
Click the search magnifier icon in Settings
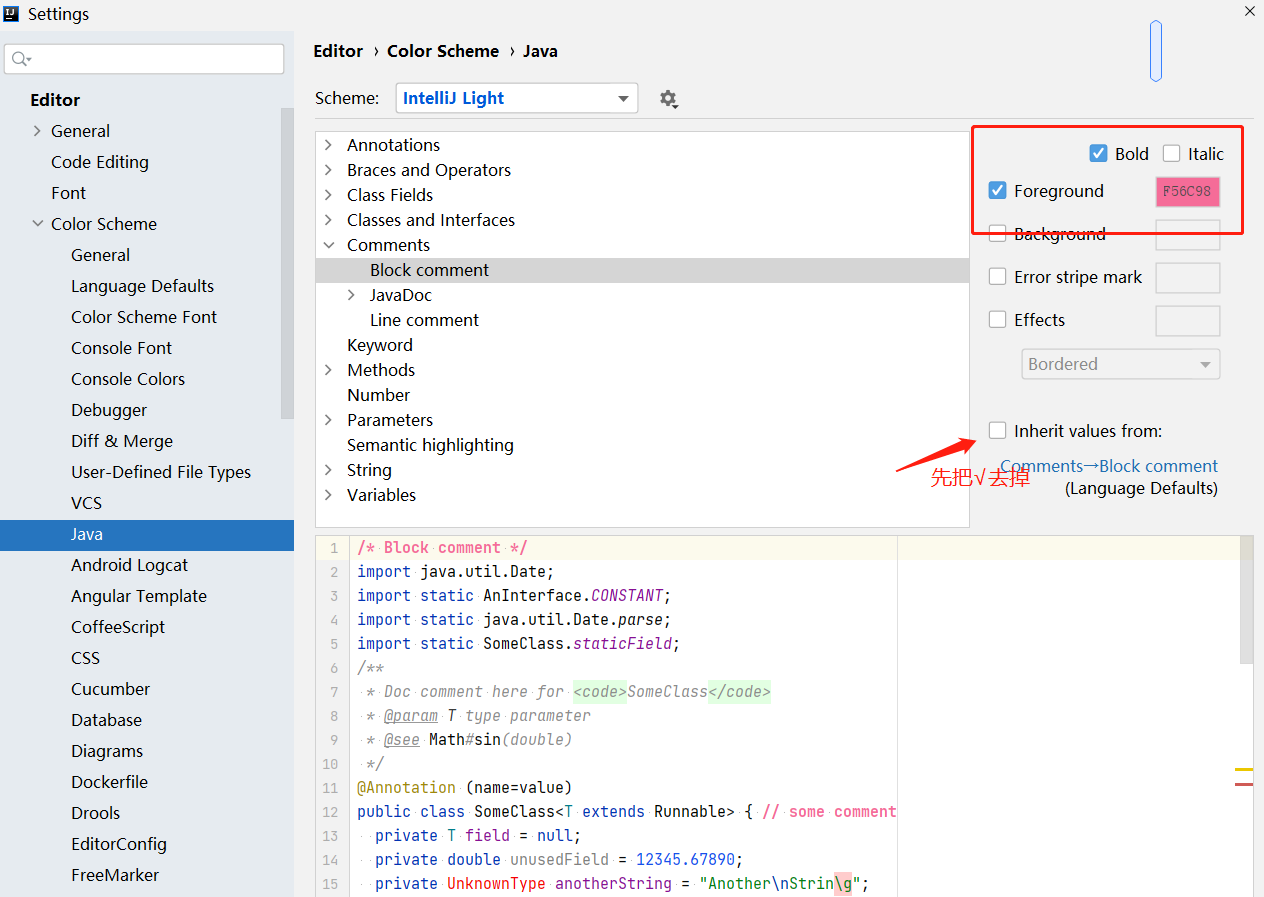click(x=20, y=60)
